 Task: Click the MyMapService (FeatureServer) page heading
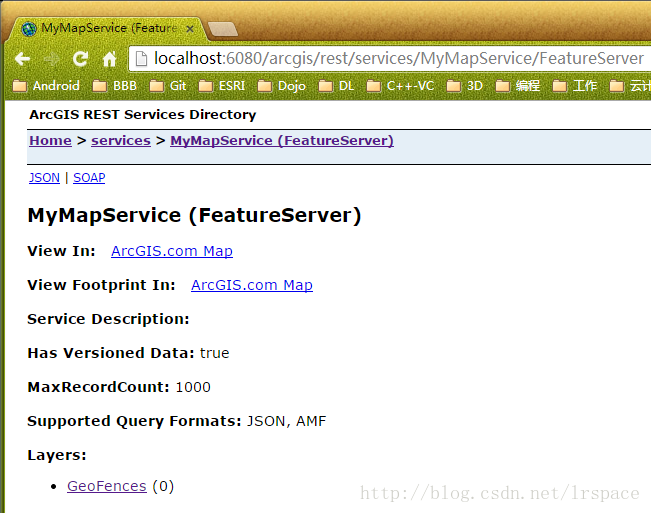[194, 215]
